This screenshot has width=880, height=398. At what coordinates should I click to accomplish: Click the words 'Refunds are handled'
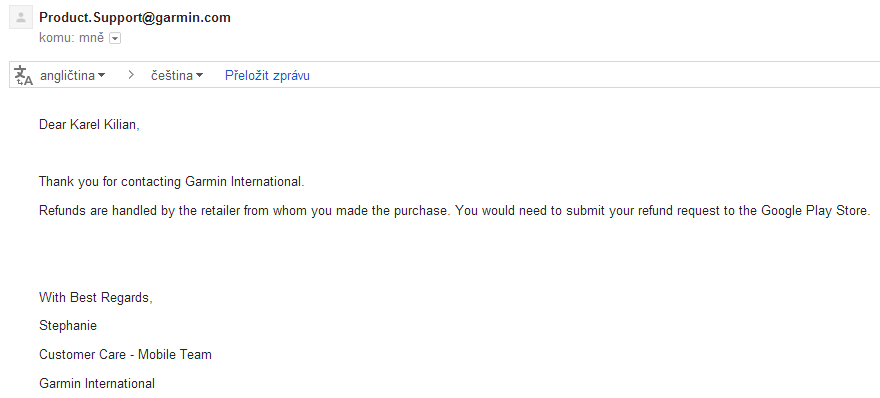coord(90,211)
